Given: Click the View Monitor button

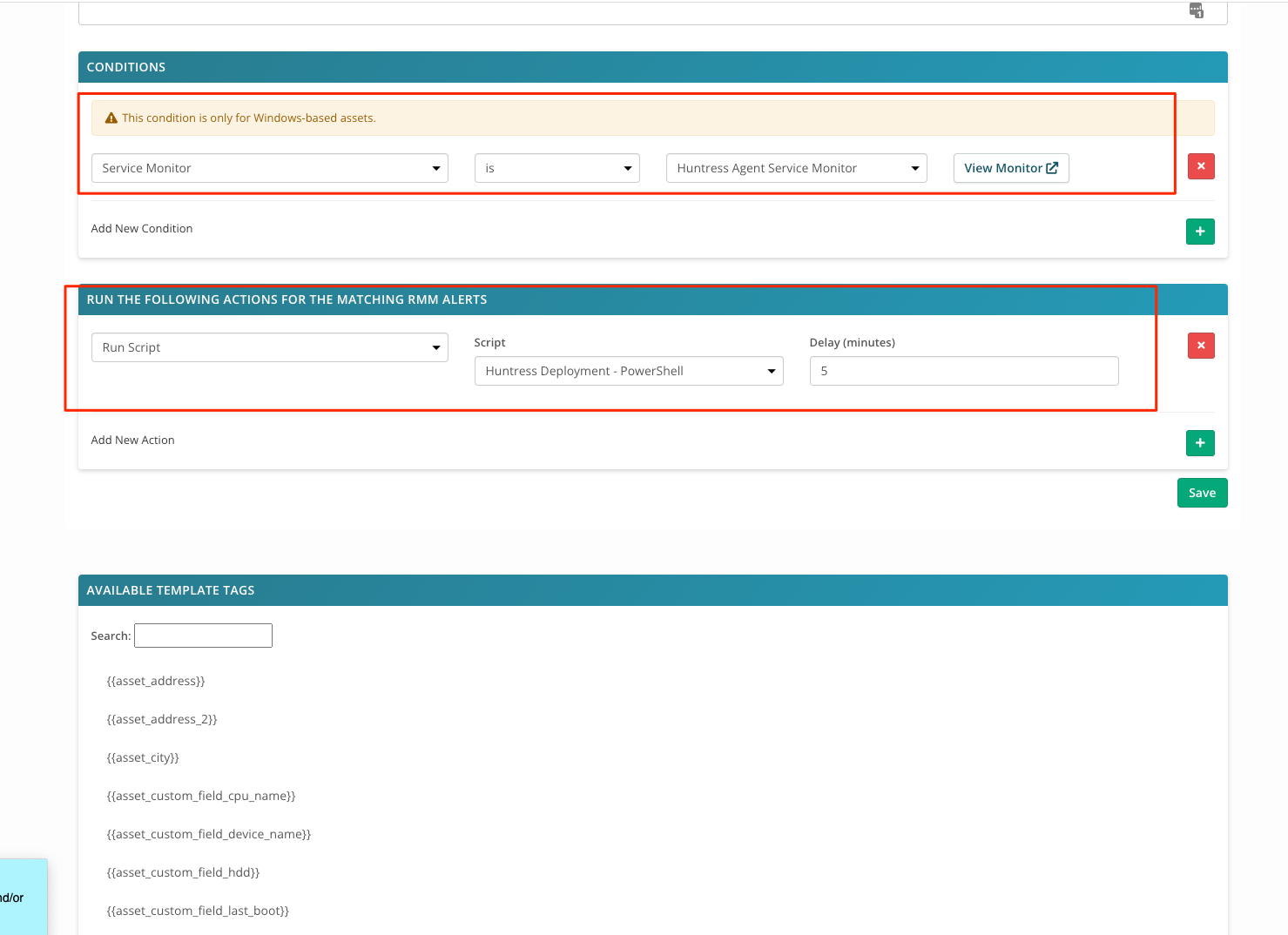Looking at the screenshot, I should click(x=1010, y=168).
